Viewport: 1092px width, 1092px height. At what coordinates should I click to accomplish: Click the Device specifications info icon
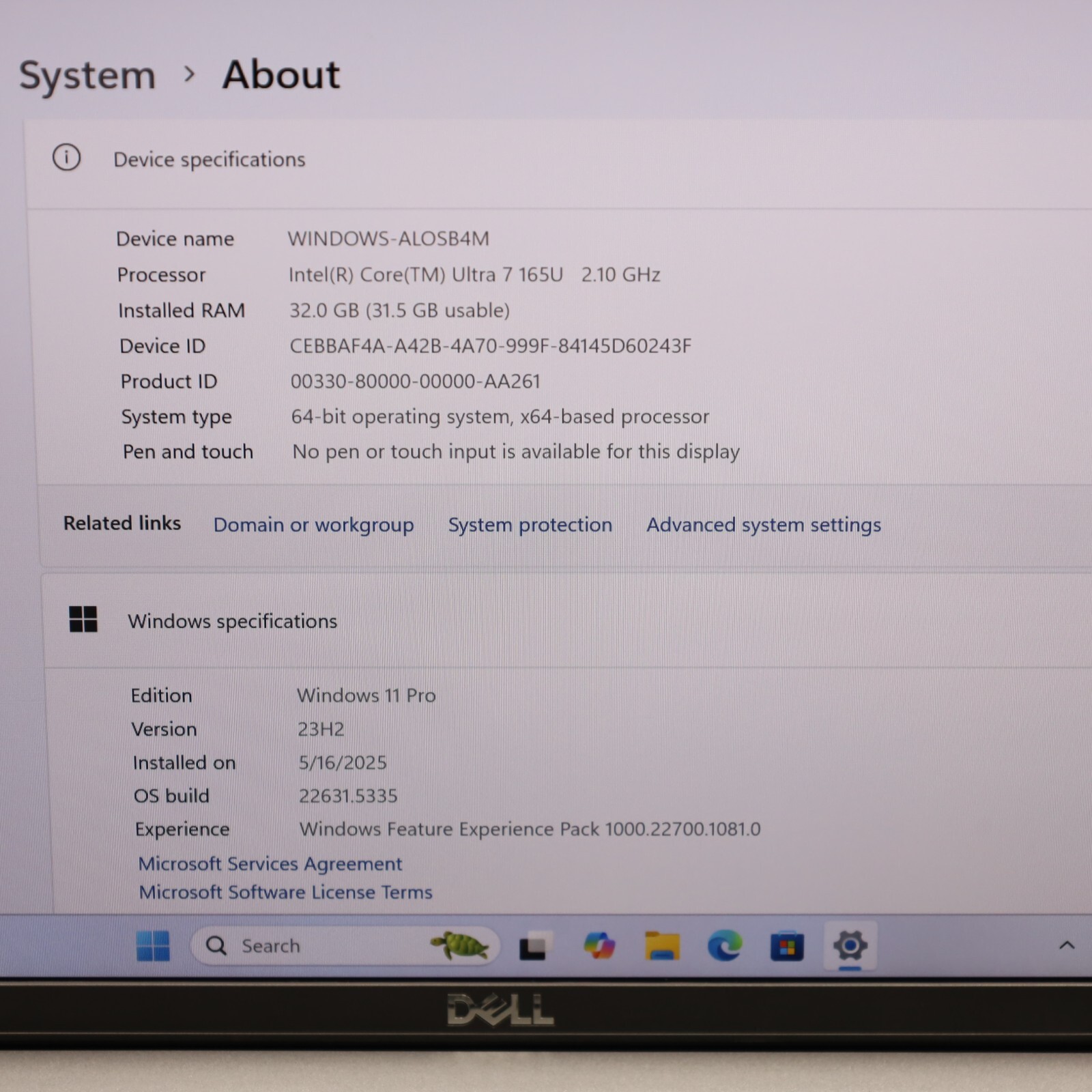coord(67,158)
